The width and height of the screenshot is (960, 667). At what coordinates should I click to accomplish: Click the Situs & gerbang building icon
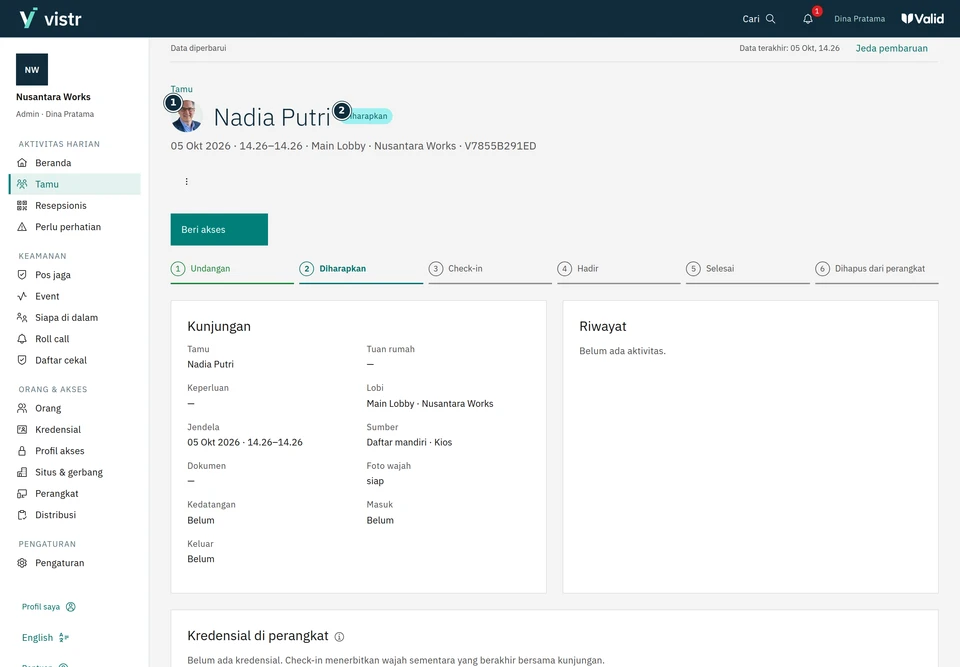pyautogui.click(x=22, y=472)
